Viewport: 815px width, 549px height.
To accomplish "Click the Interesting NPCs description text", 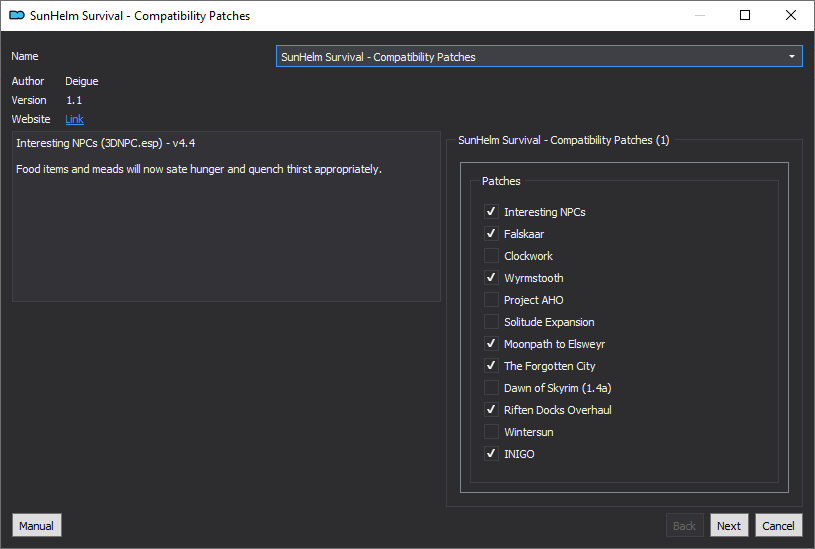I will point(106,143).
